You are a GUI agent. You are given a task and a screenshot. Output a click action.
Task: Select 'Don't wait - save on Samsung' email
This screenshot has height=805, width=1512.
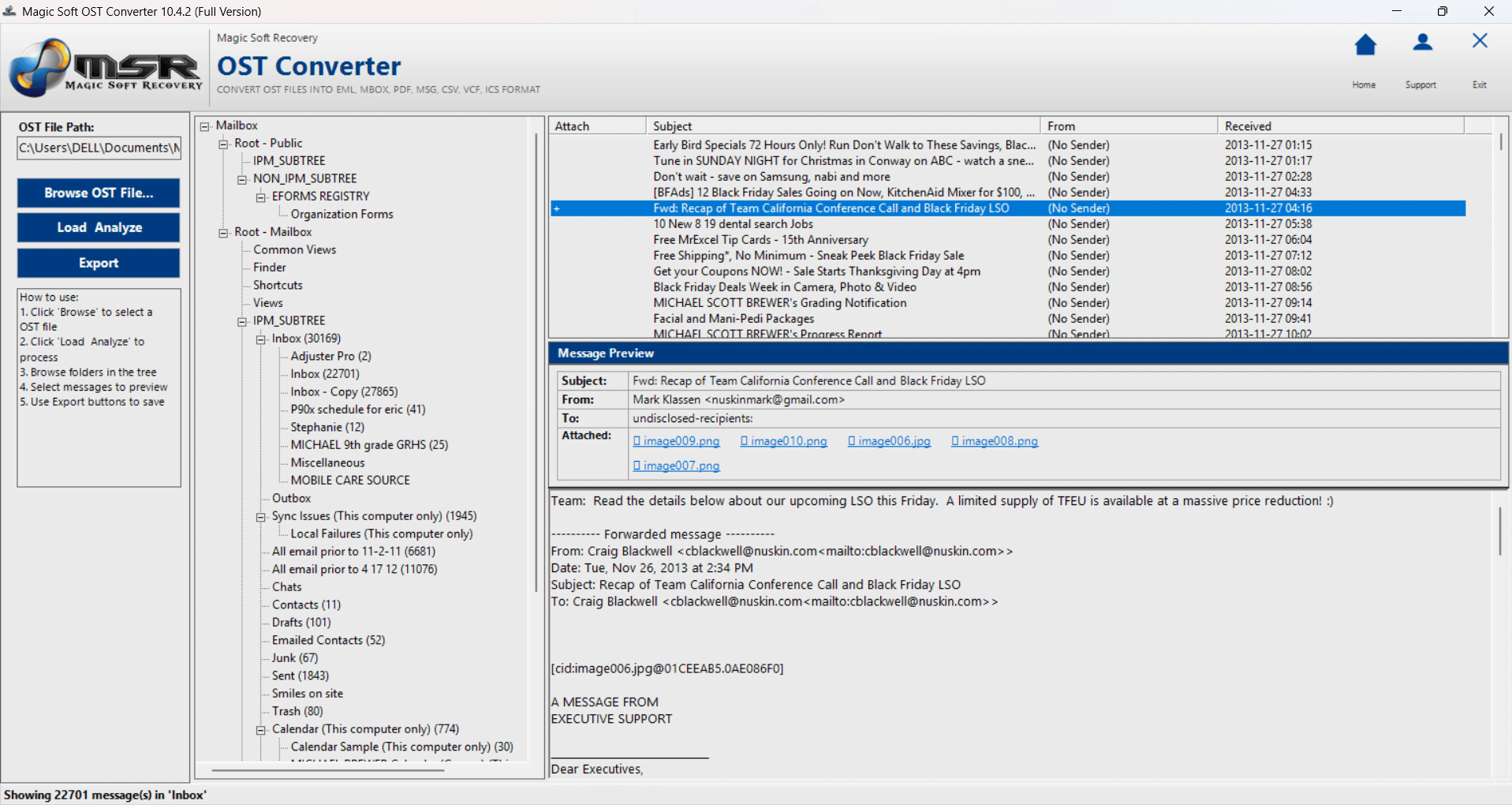pos(1007,177)
